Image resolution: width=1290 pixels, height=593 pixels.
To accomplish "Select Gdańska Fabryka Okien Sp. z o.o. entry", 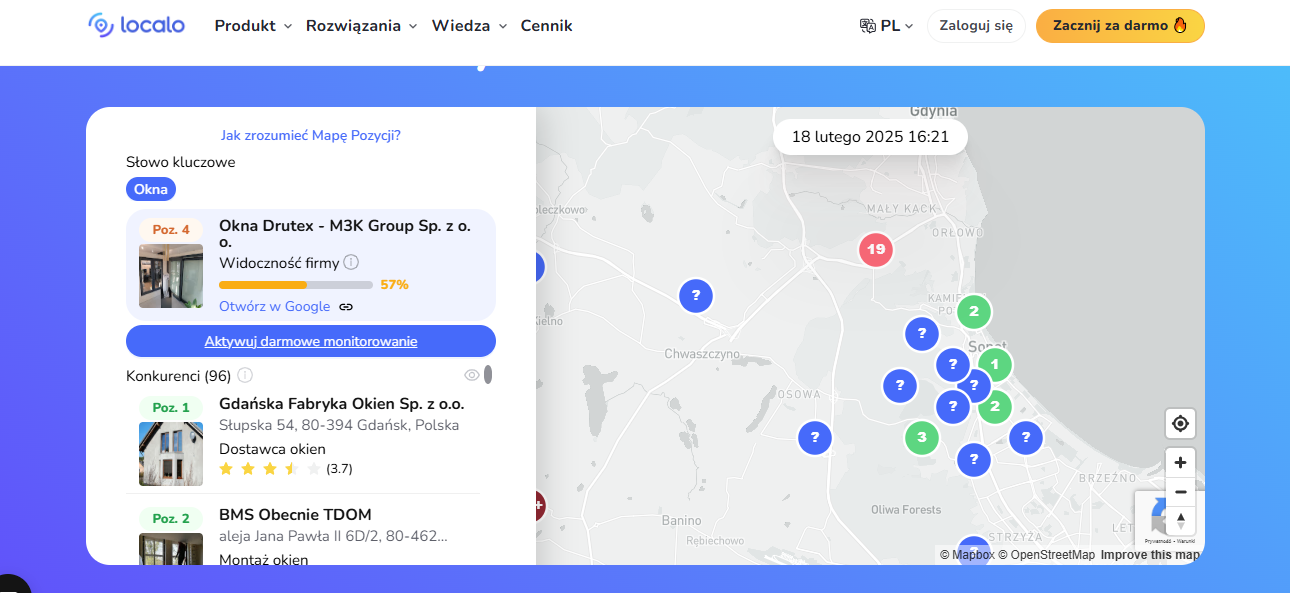I will pyautogui.click(x=342, y=404).
